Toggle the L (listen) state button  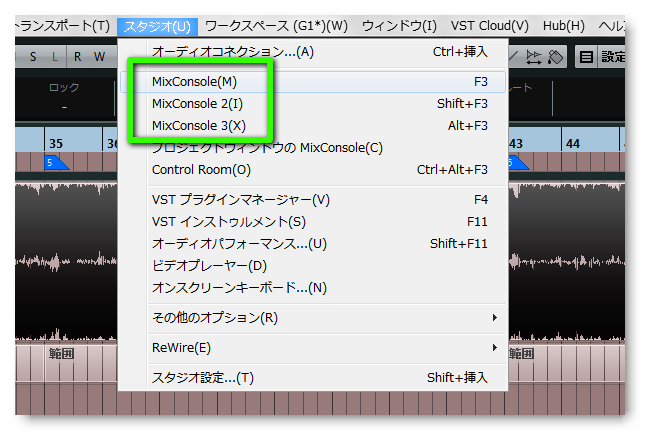point(55,57)
